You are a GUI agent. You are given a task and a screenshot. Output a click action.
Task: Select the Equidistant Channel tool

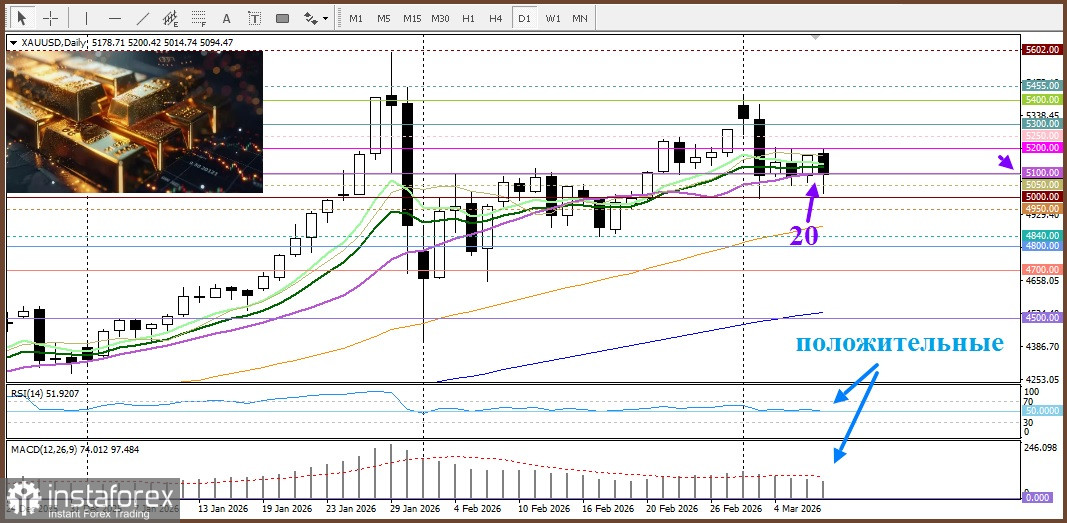coord(171,18)
